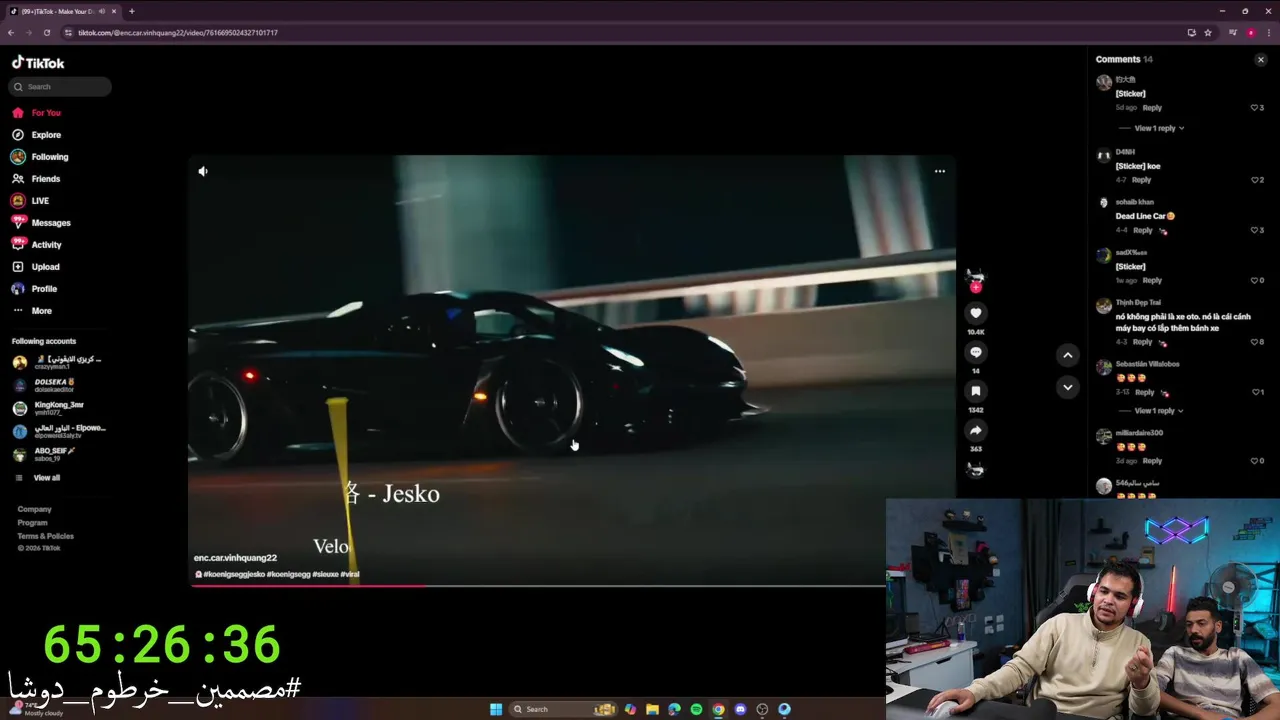Click the TikTok logo
The height and width of the screenshot is (720, 1280).
click(x=38, y=62)
